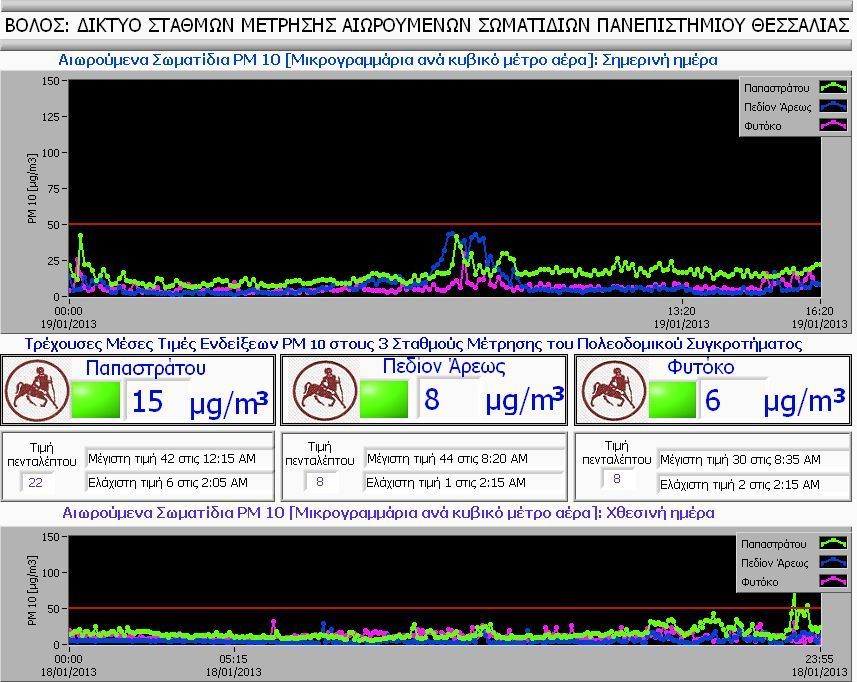Click the Πεδίον Άρεως five-minute value field

click(x=320, y=481)
